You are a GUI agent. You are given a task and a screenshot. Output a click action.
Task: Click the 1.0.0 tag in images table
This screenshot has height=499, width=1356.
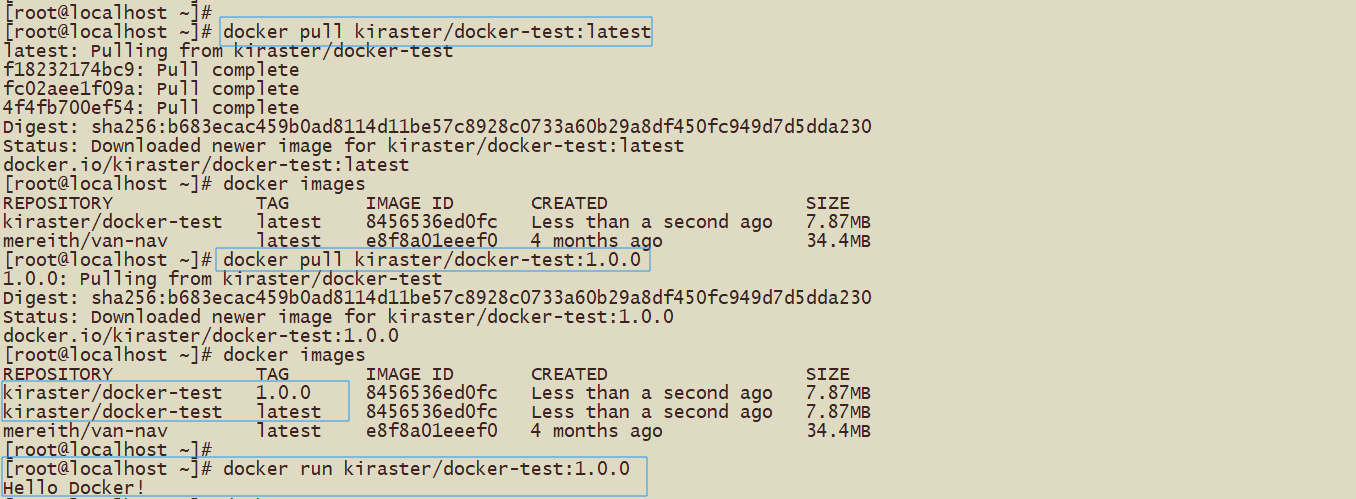283,393
